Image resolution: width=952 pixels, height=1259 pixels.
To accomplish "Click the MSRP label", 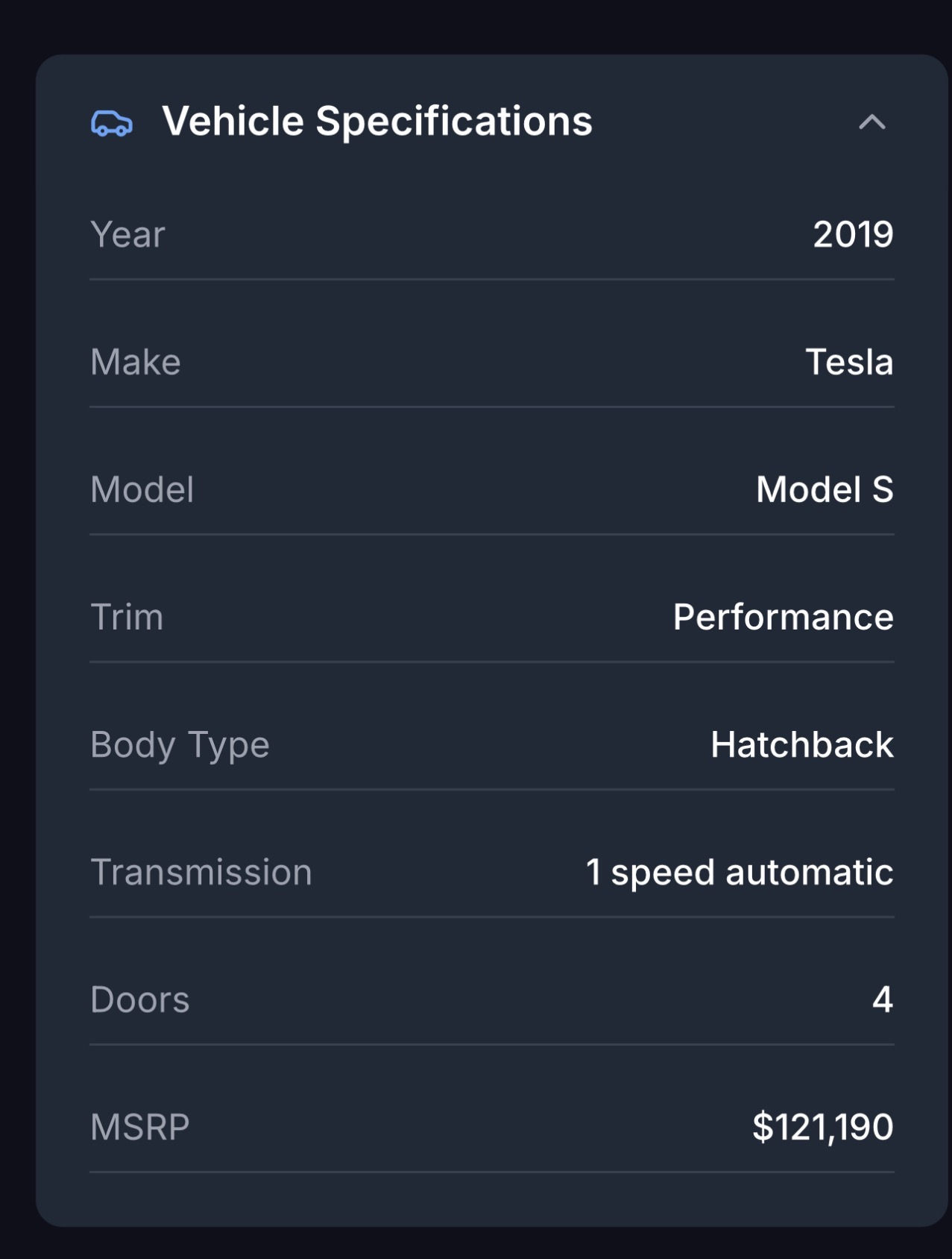I will (x=139, y=1126).
